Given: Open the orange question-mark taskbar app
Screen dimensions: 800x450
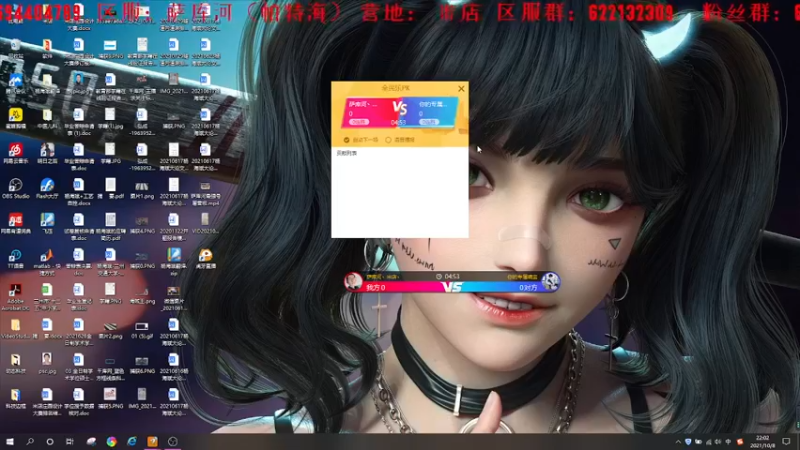Looking at the screenshot, I should coord(152,442).
